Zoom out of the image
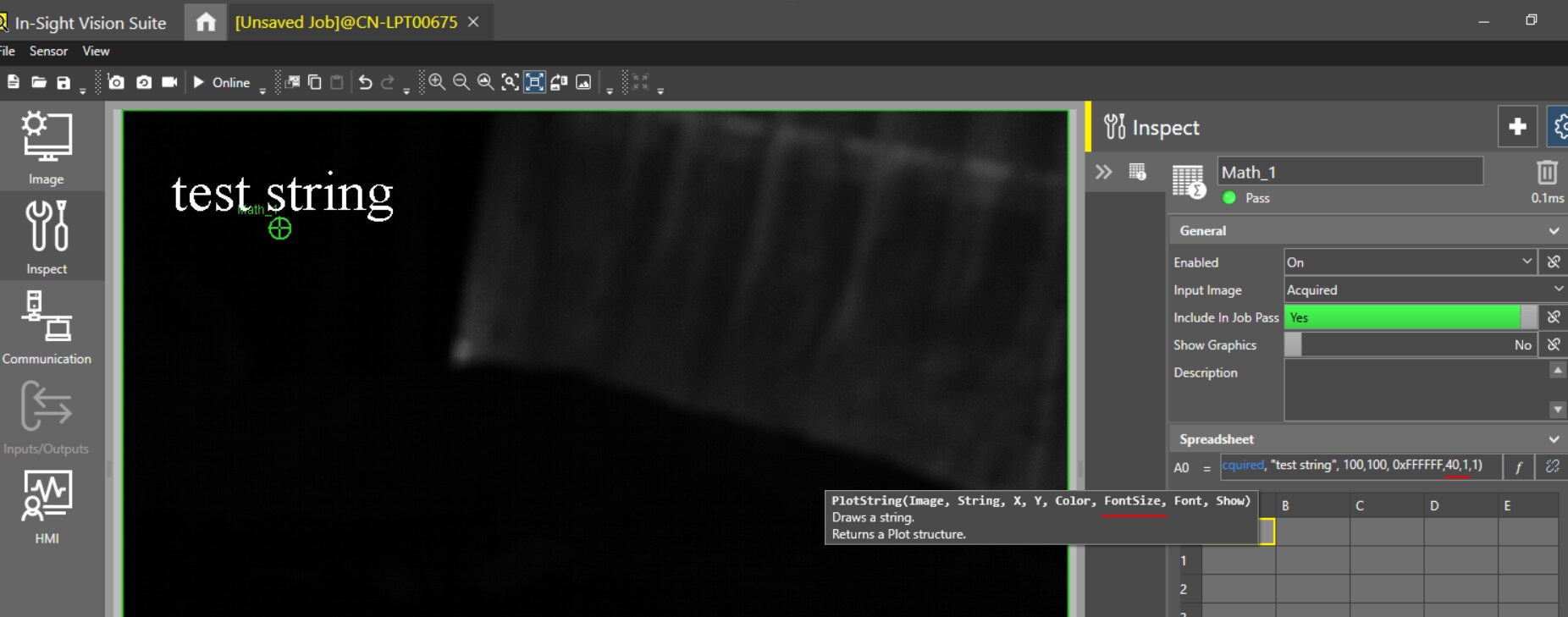 461,82
